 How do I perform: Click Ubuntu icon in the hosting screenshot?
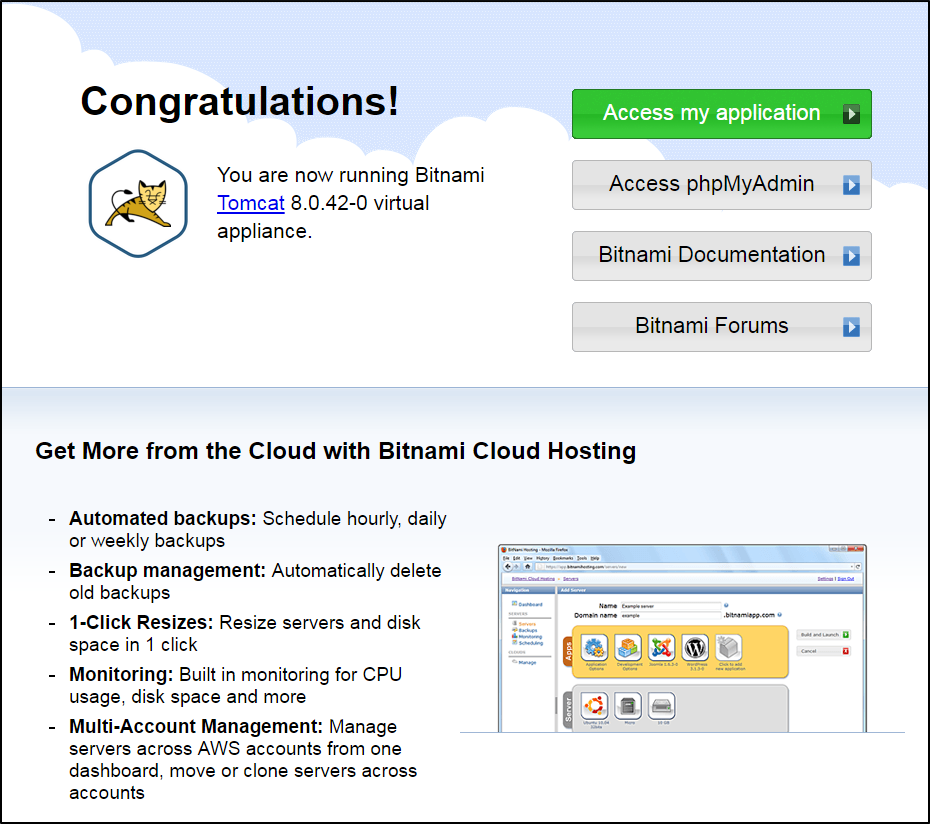pos(595,706)
